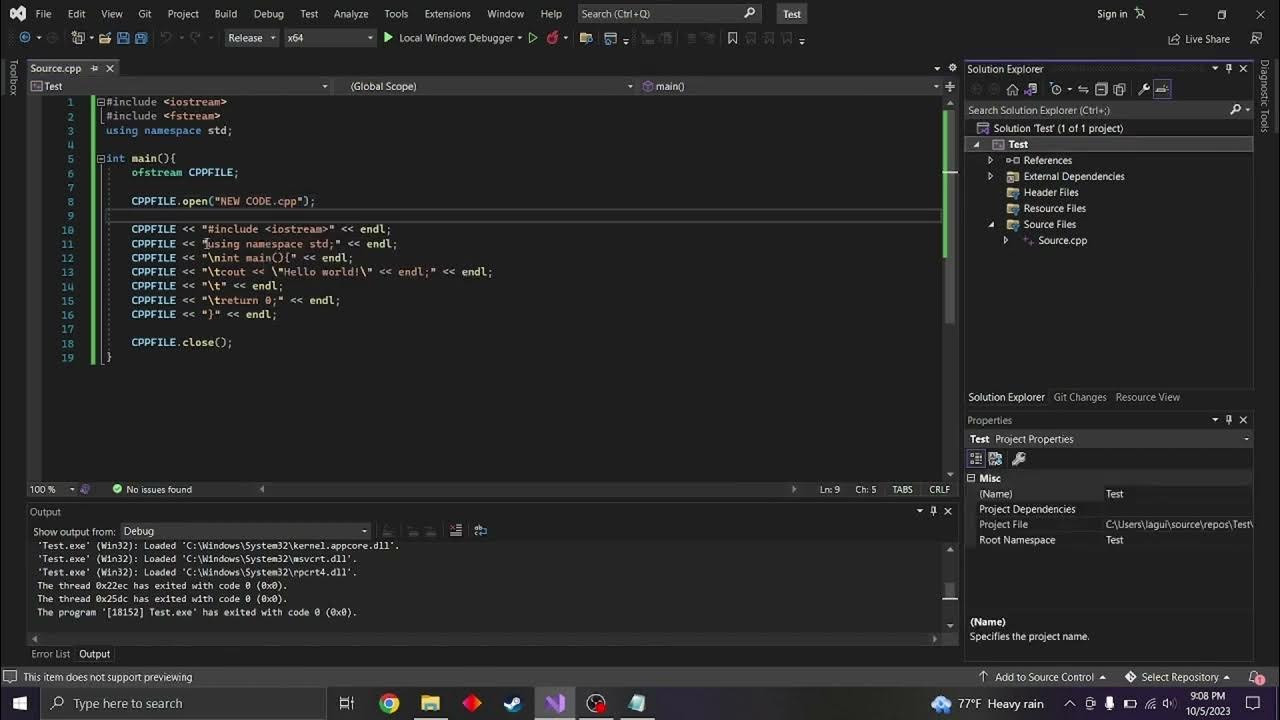Expand the External Dependencies node

pos(991,176)
